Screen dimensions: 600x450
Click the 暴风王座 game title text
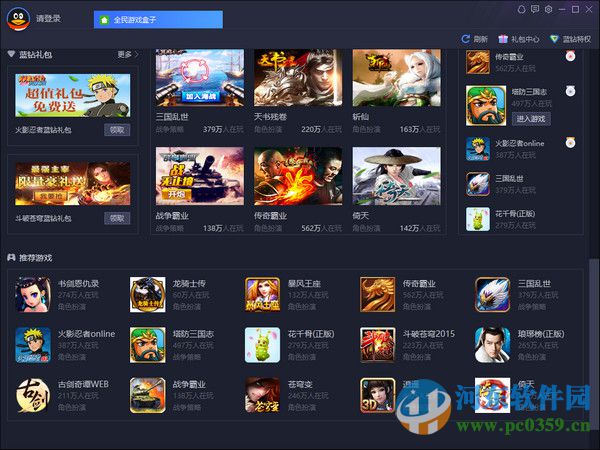click(x=304, y=284)
